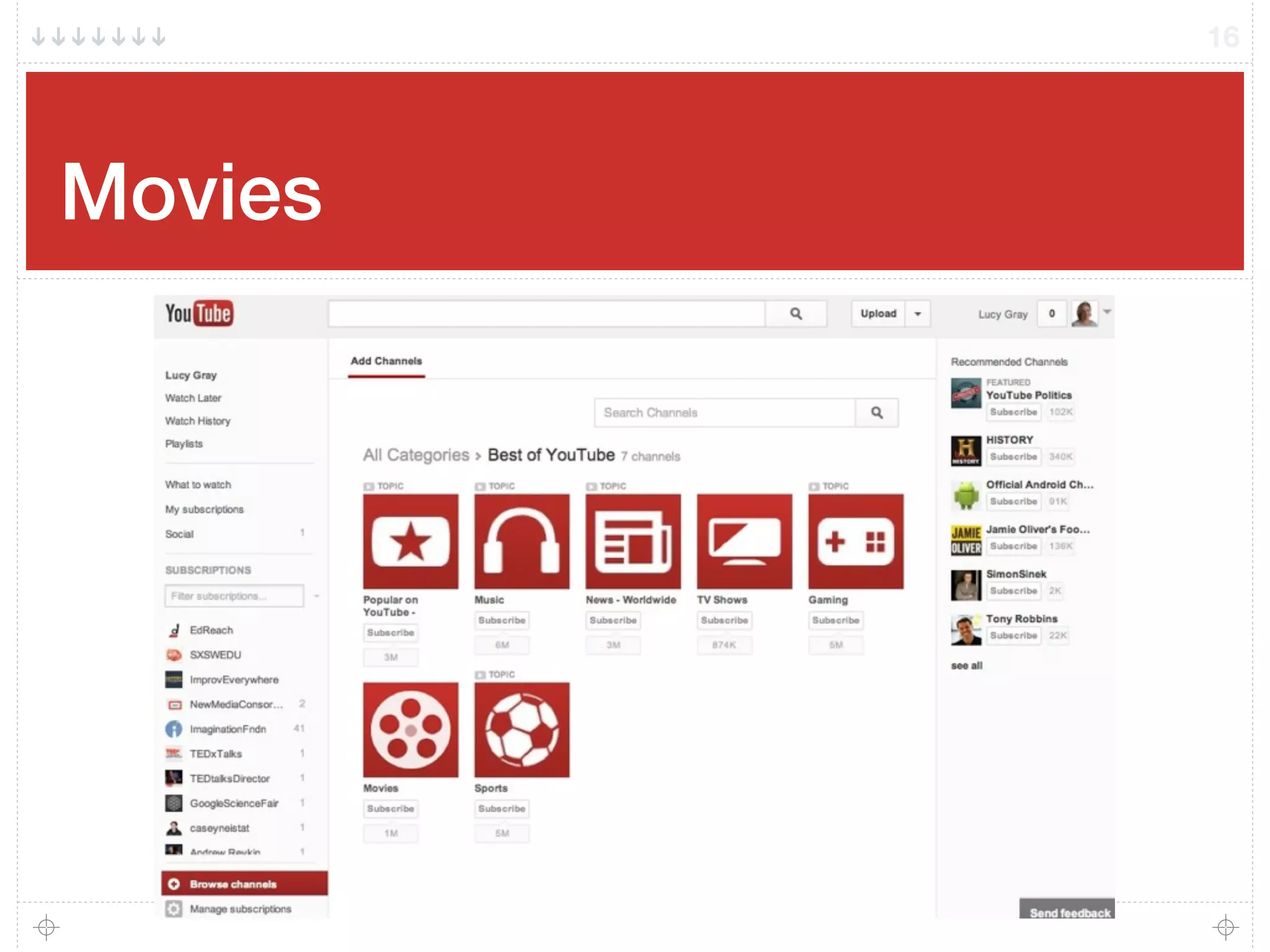1270x952 pixels.
Task: Open the Sports soccer ball channel
Action: [522, 730]
